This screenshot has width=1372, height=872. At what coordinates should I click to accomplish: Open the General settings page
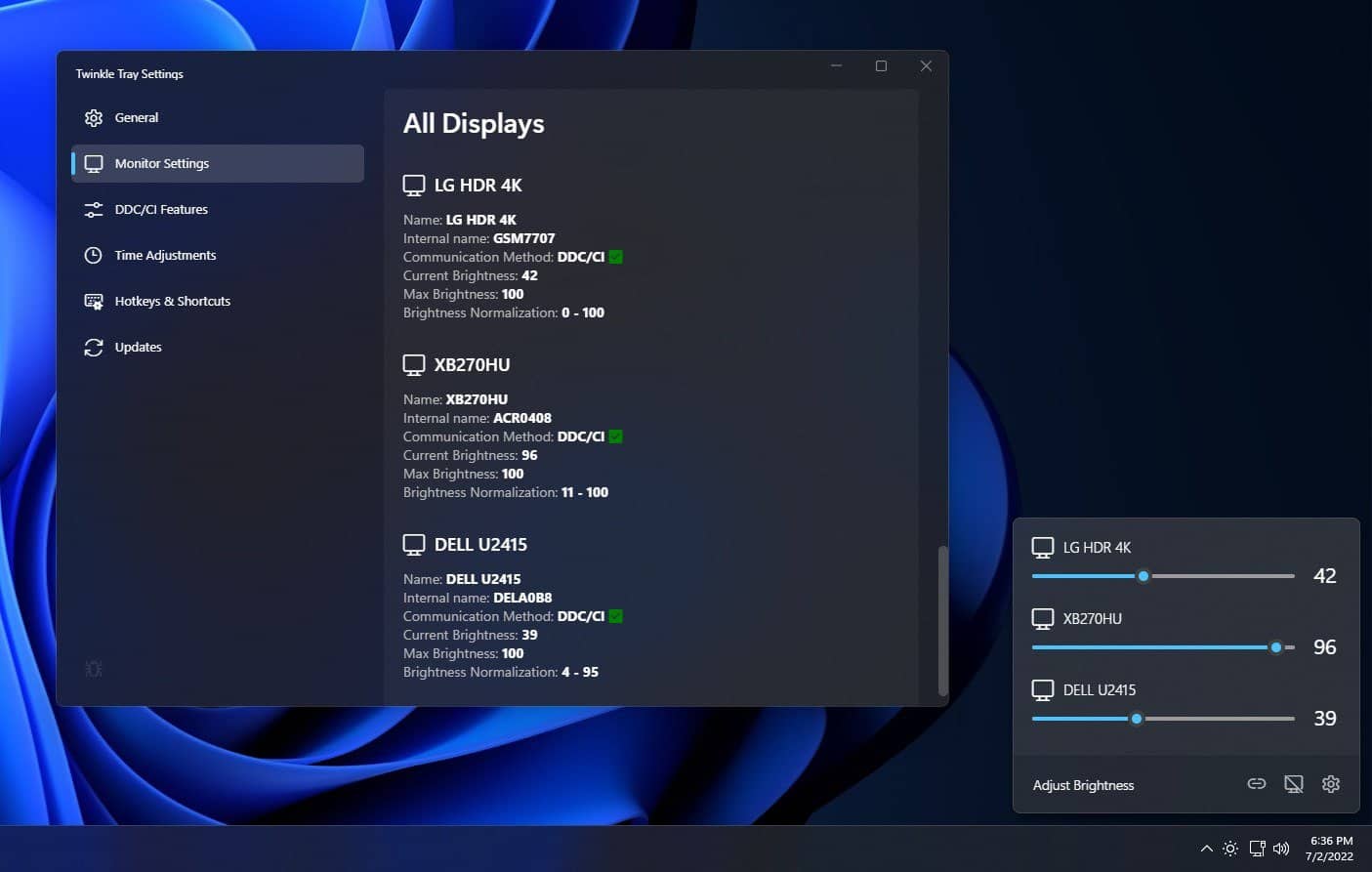(136, 117)
